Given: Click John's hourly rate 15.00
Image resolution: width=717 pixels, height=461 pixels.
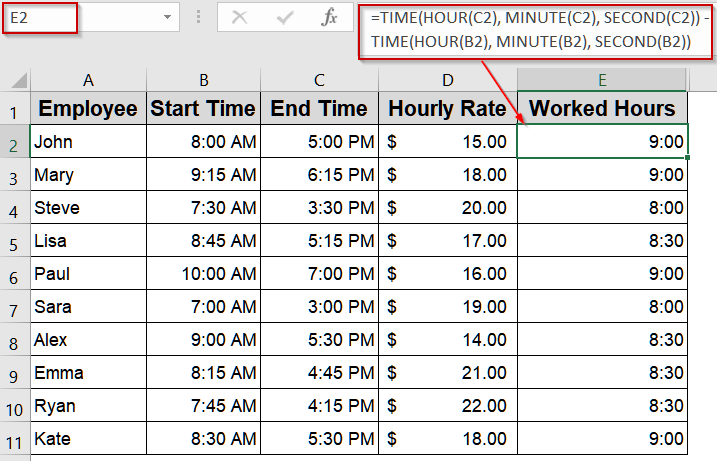Looking at the screenshot, I should pyautogui.click(x=448, y=141).
